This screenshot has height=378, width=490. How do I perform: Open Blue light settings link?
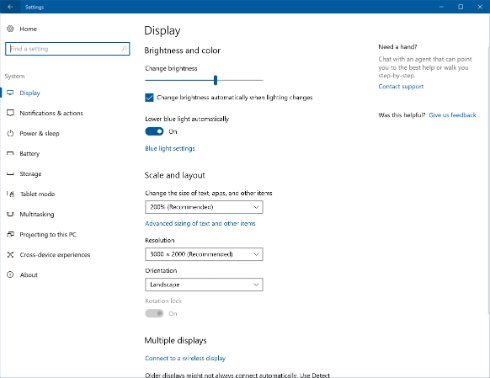170,149
